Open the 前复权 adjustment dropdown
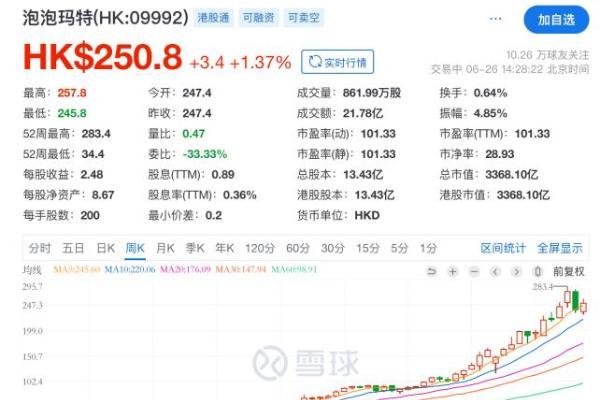 (569, 271)
